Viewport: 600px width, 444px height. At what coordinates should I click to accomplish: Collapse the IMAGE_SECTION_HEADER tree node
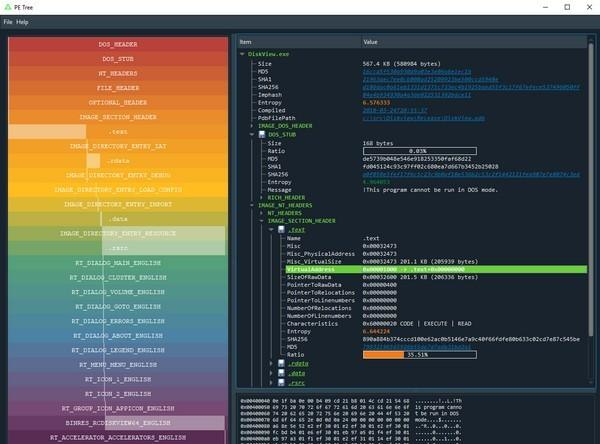click(259, 220)
